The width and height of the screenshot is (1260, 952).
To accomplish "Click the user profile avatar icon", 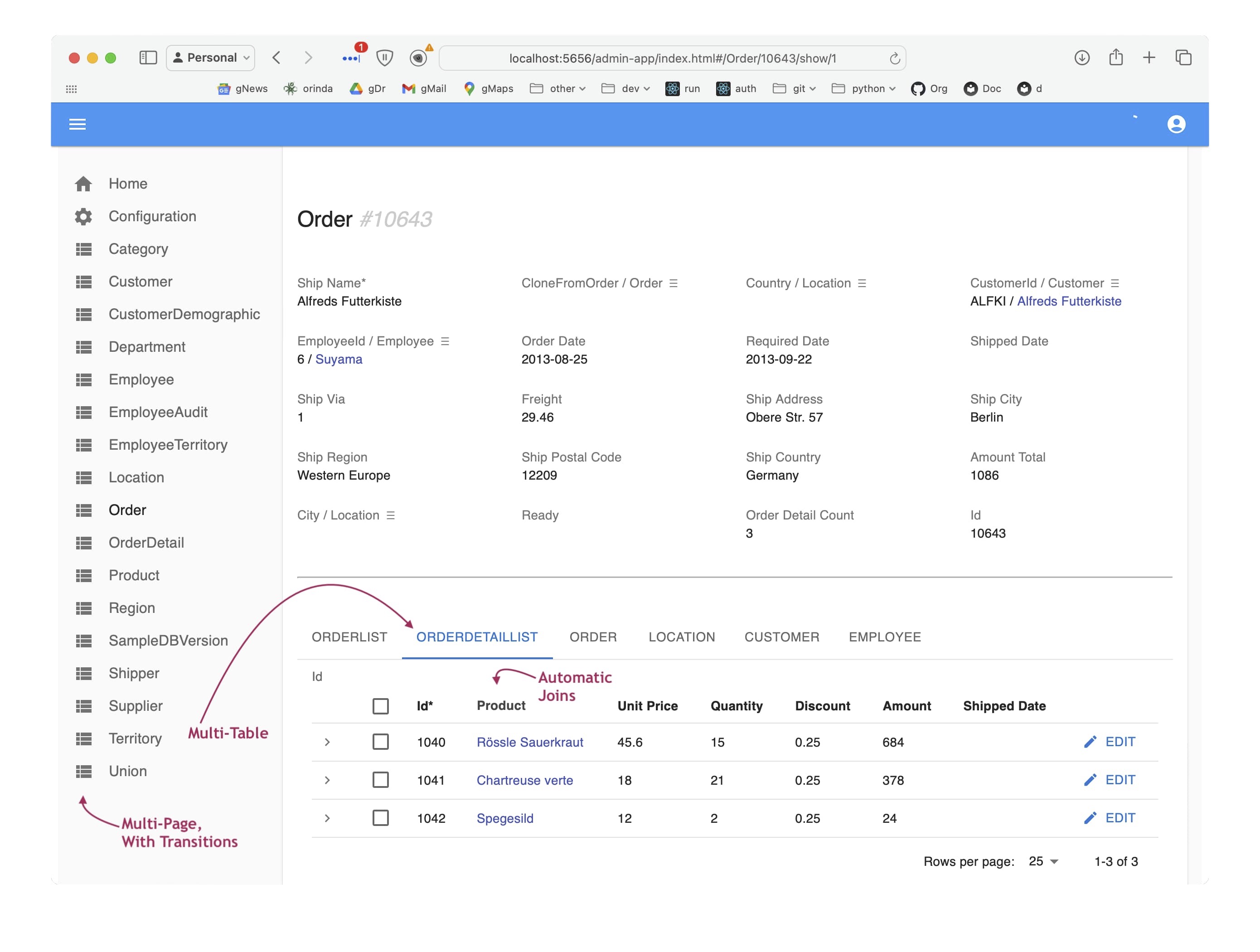I will coord(1176,124).
